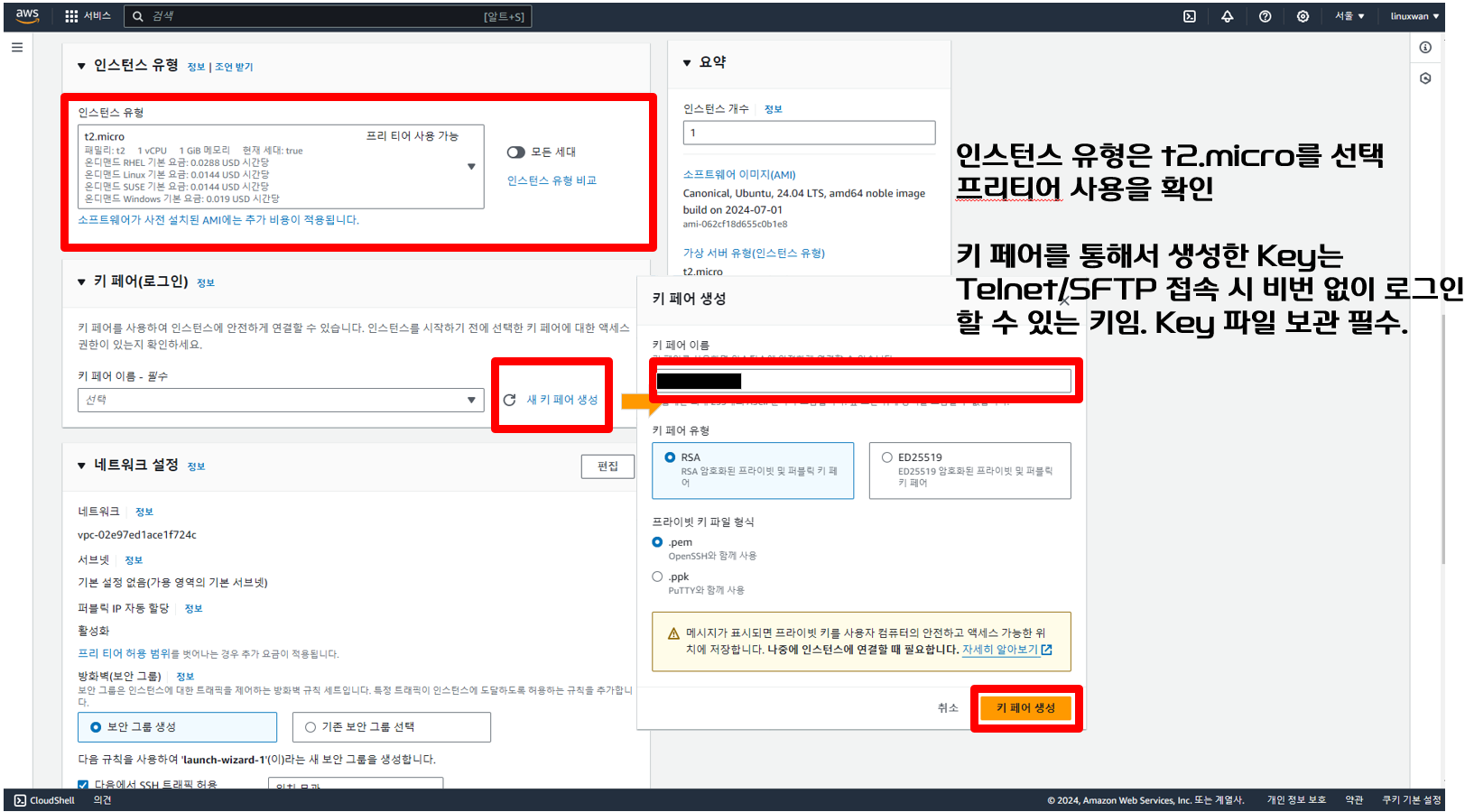Expand the left hamburger navigation menu

(17, 48)
